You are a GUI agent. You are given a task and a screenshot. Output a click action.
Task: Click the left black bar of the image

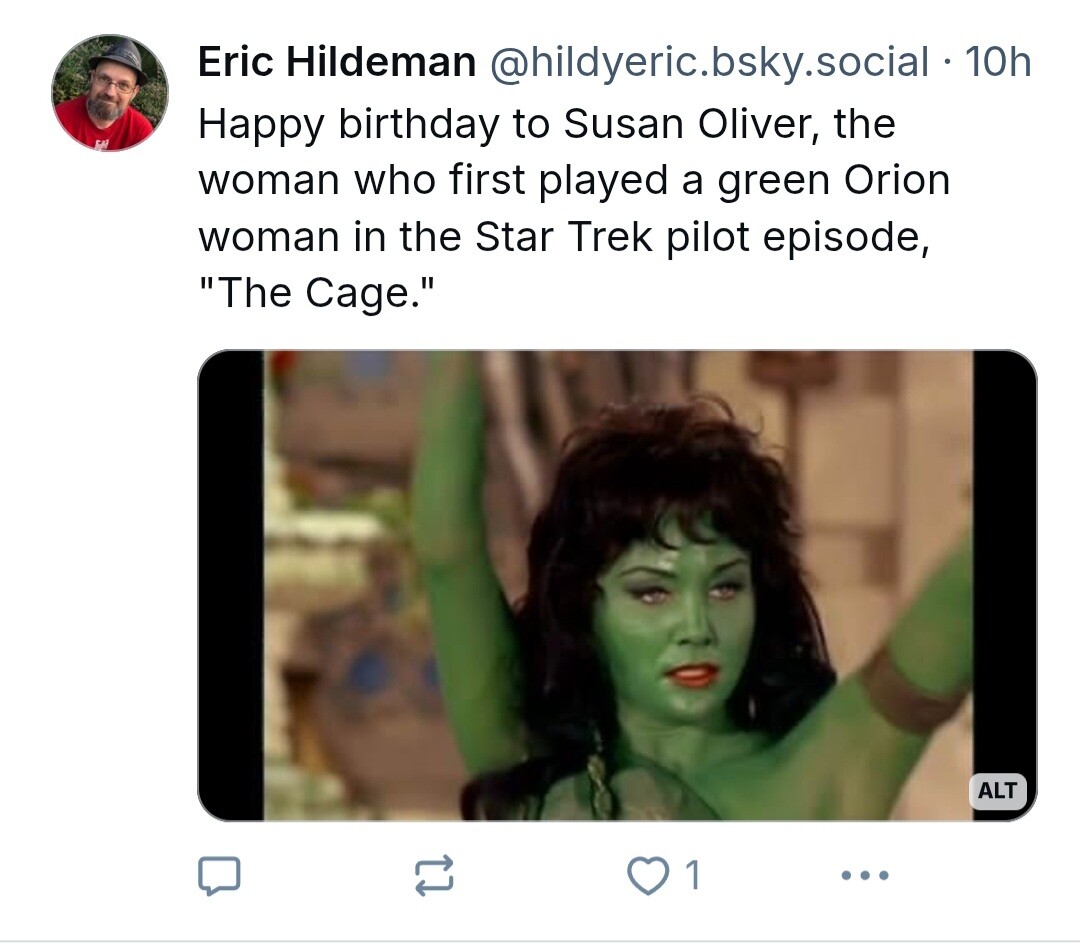click(x=231, y=585)
